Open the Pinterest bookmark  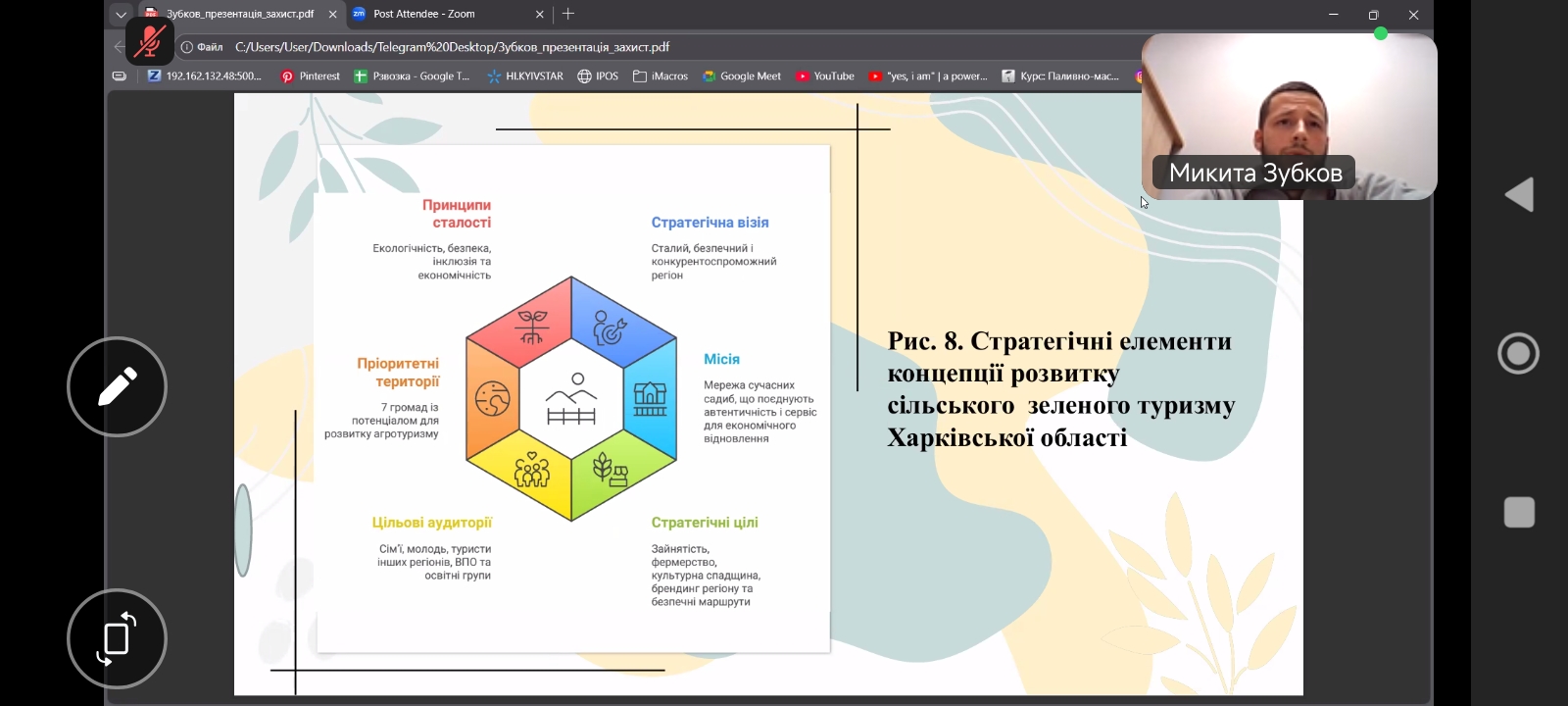tap(310, 76)
